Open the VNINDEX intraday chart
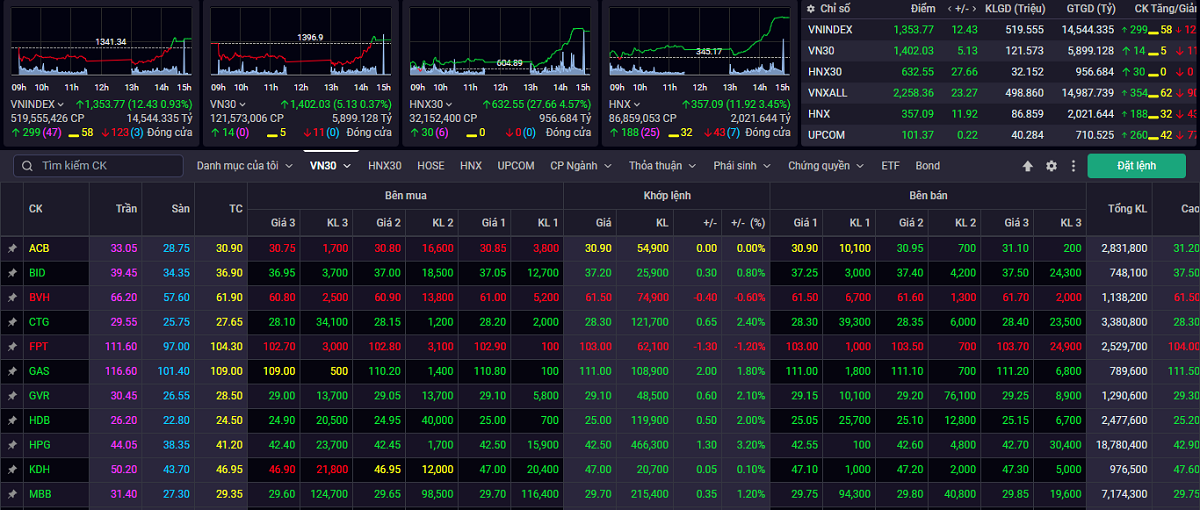 100,42
